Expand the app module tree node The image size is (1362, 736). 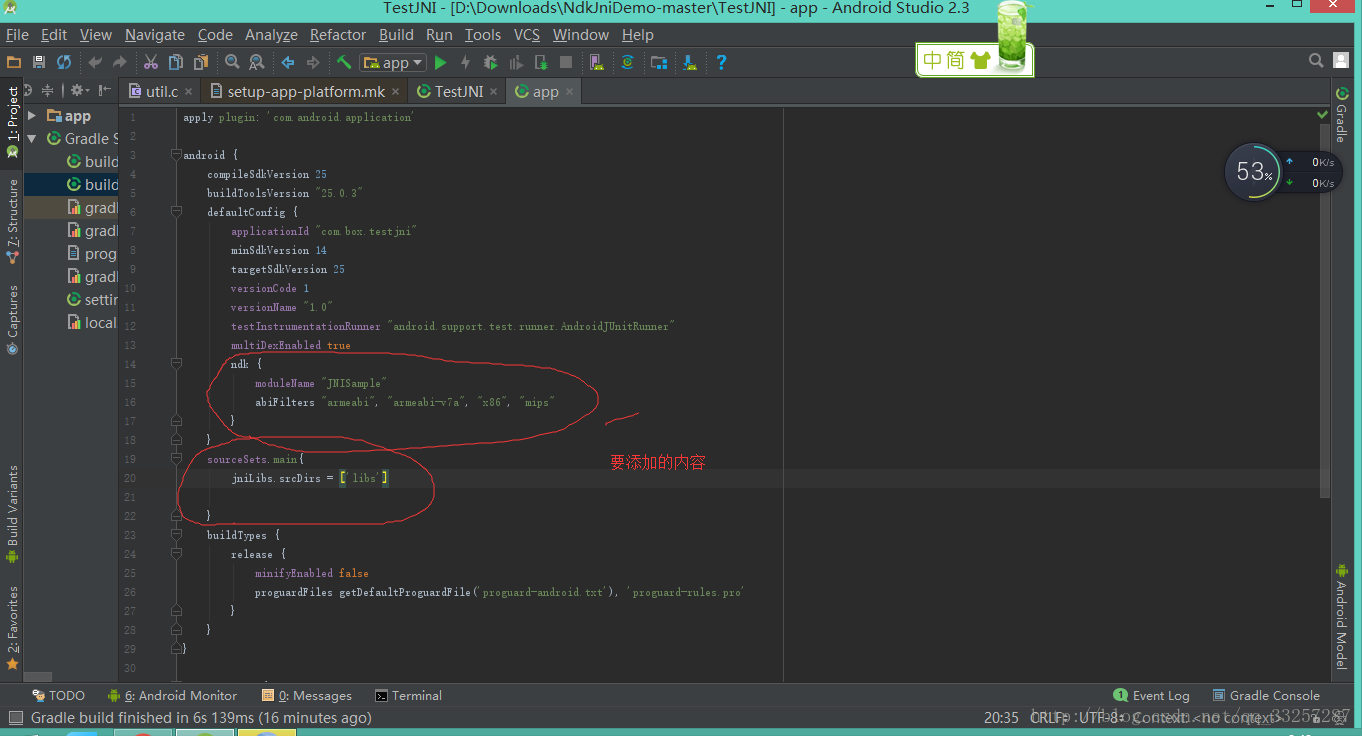(32, 116)
